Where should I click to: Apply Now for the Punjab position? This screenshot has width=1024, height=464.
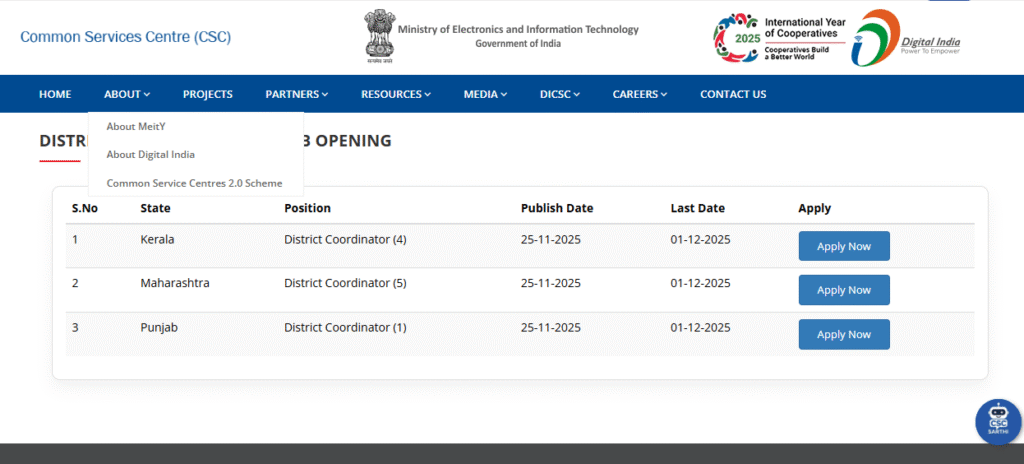click(x=844, y=335)
